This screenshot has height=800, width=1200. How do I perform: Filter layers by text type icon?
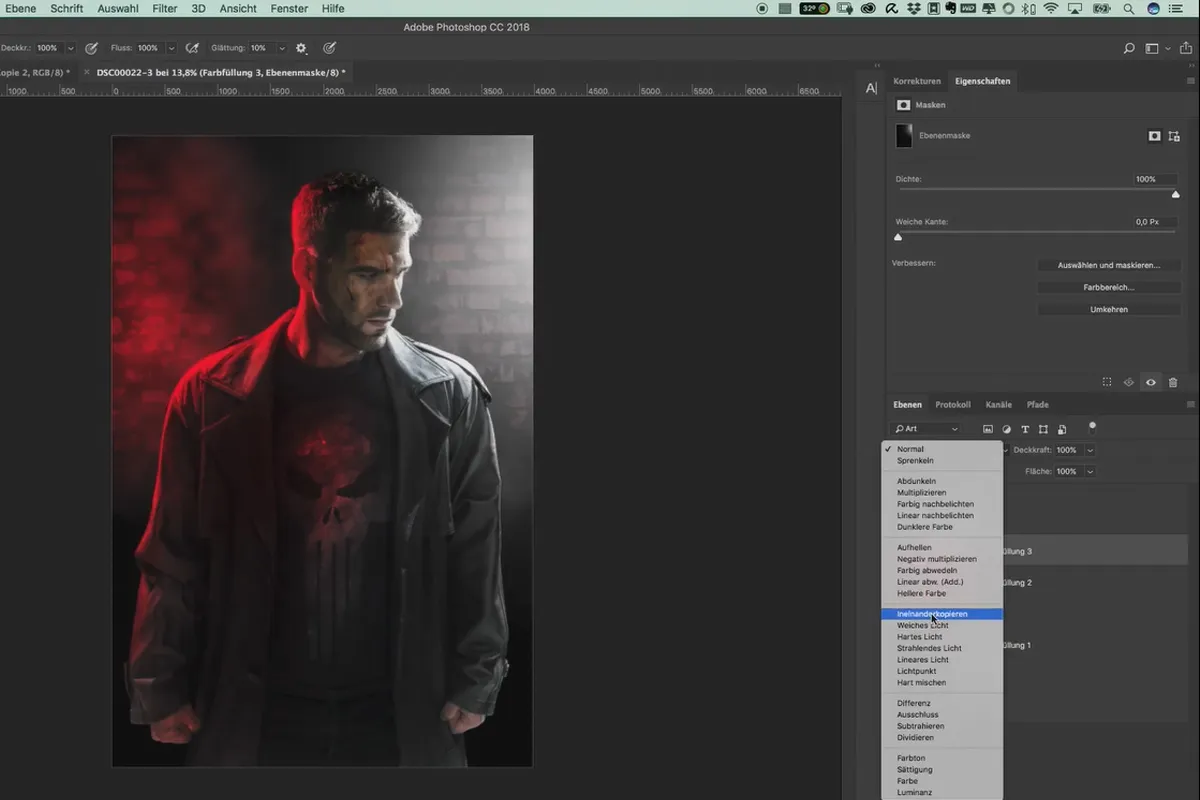pos(1025,429)
